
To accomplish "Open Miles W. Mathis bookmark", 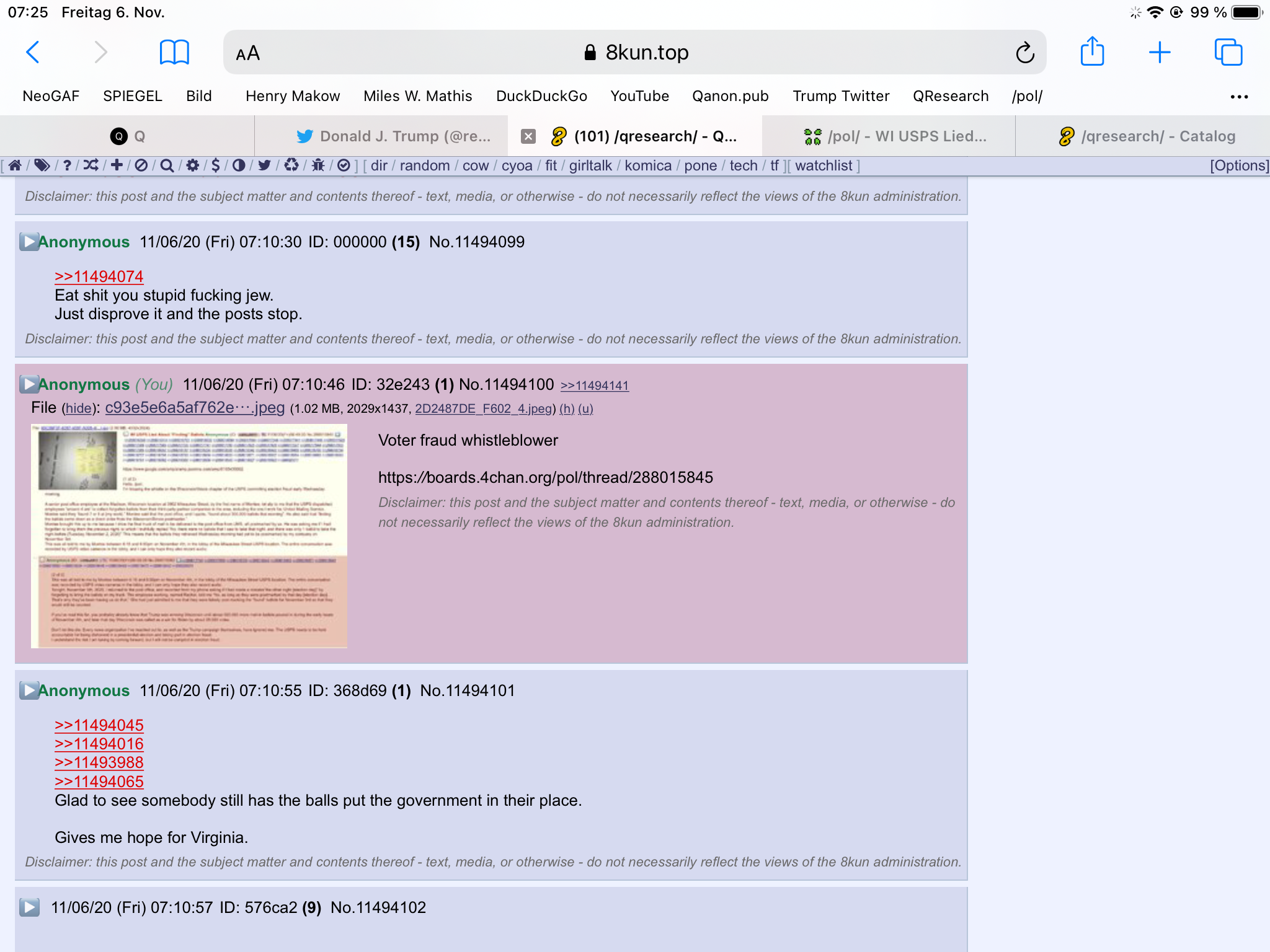I will [418, 96].
